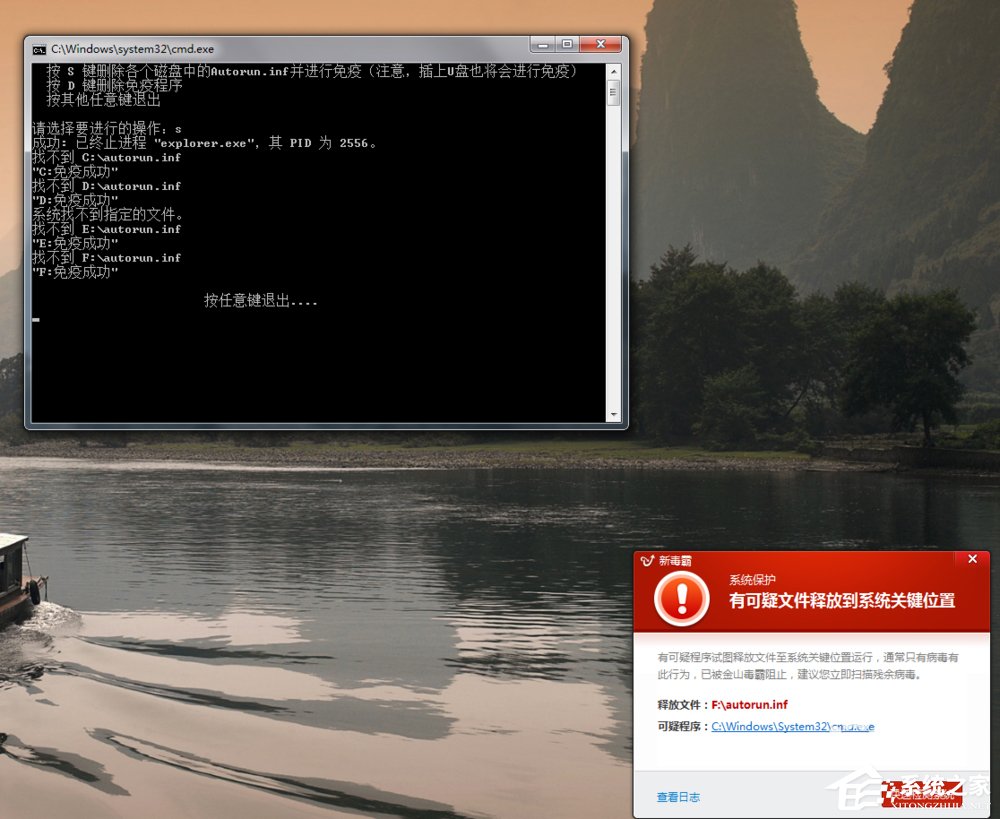Viewport: 1000px width, 819px height.
Task: Click the "D:免疫成功" line in cmd
Action: coord(75,200)
